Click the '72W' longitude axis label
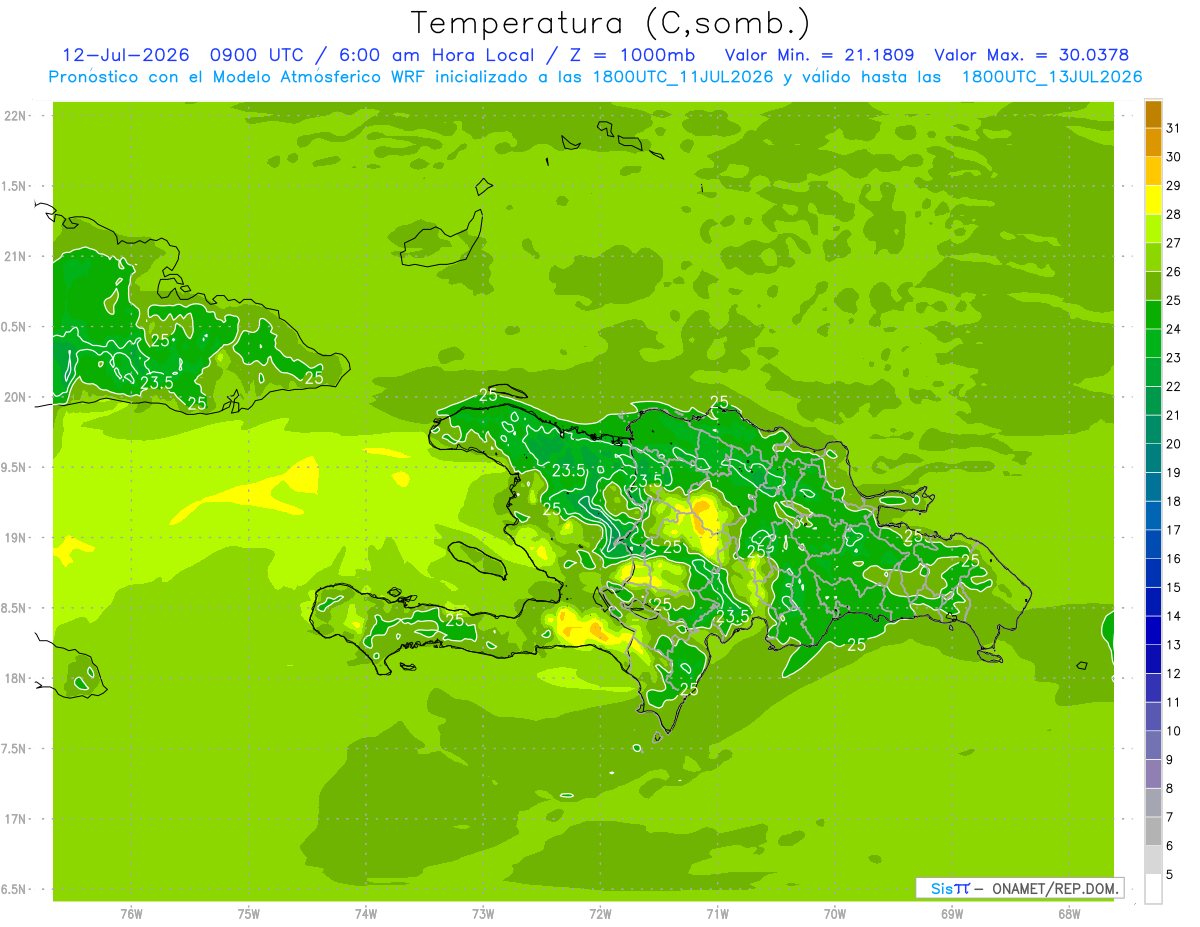 (x=600, y=914)
